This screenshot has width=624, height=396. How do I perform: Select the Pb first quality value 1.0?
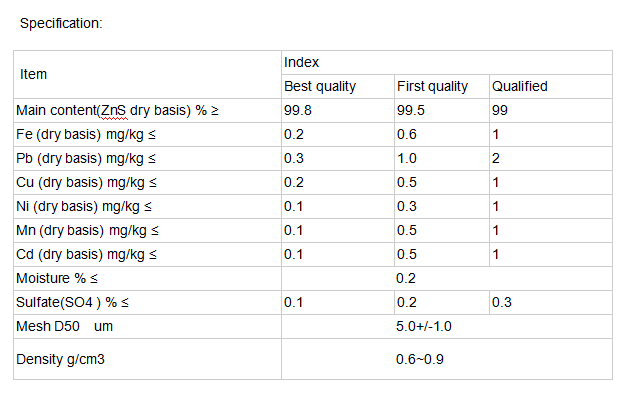tap(407, 158)
